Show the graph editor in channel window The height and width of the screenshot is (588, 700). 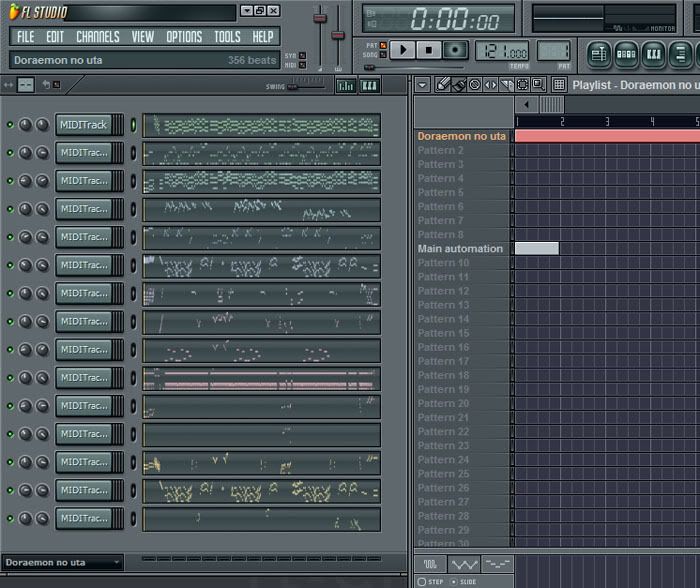[x=346, y=85]
